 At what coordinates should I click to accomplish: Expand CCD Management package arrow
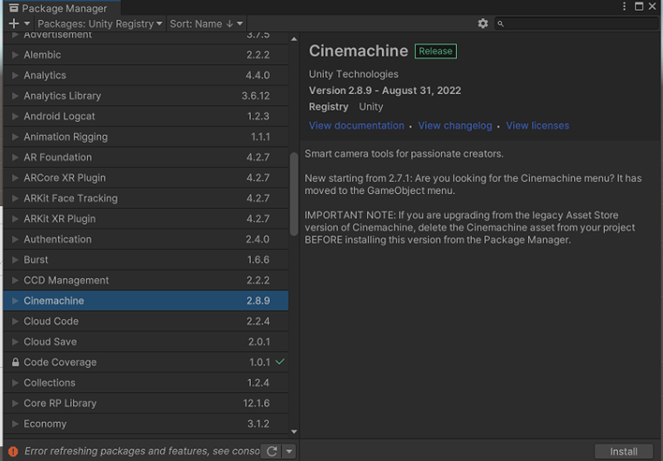pos(15,280)
